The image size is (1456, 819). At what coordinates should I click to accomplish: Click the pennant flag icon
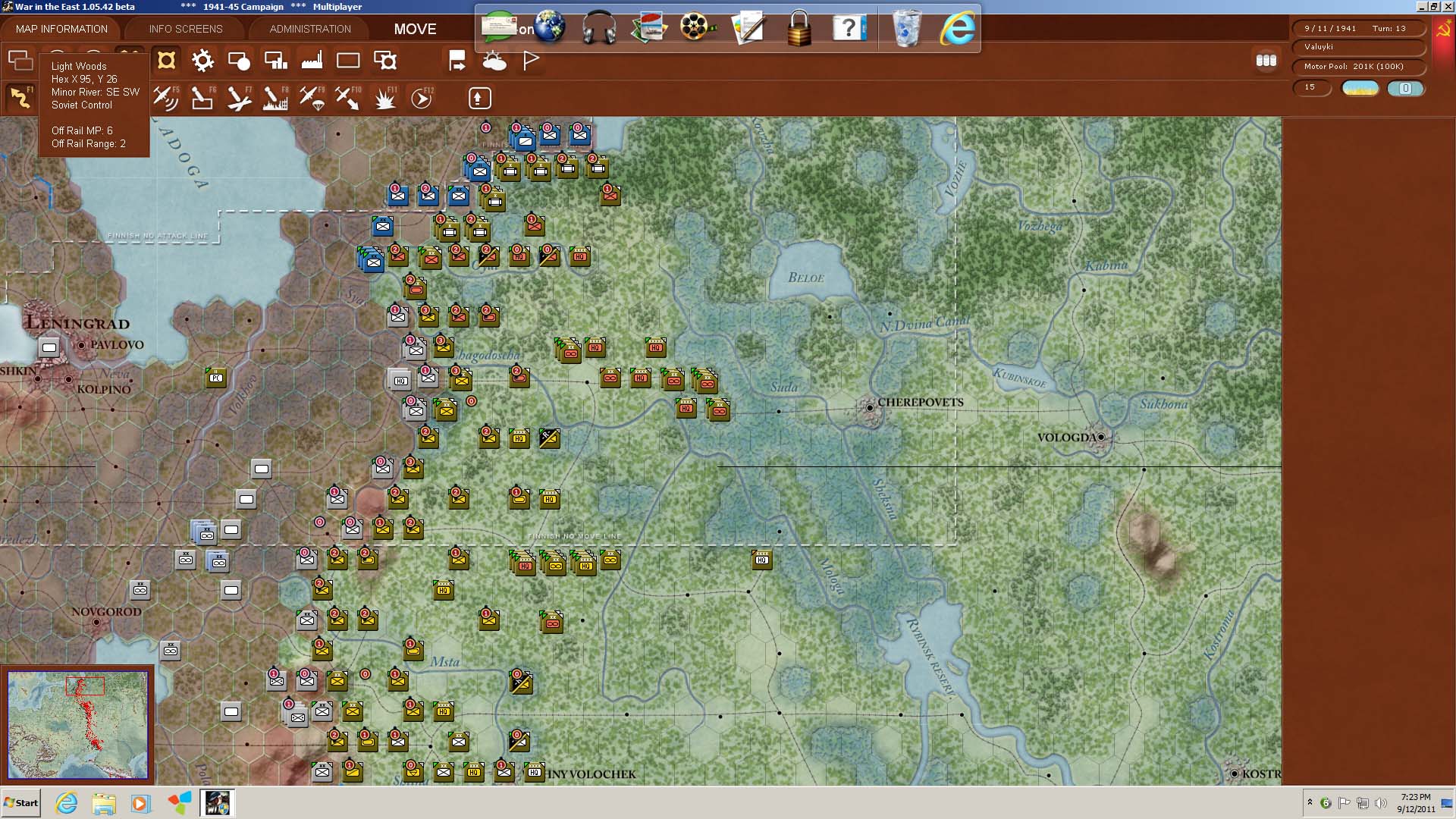pyautogui.click(x=531, y=61)
